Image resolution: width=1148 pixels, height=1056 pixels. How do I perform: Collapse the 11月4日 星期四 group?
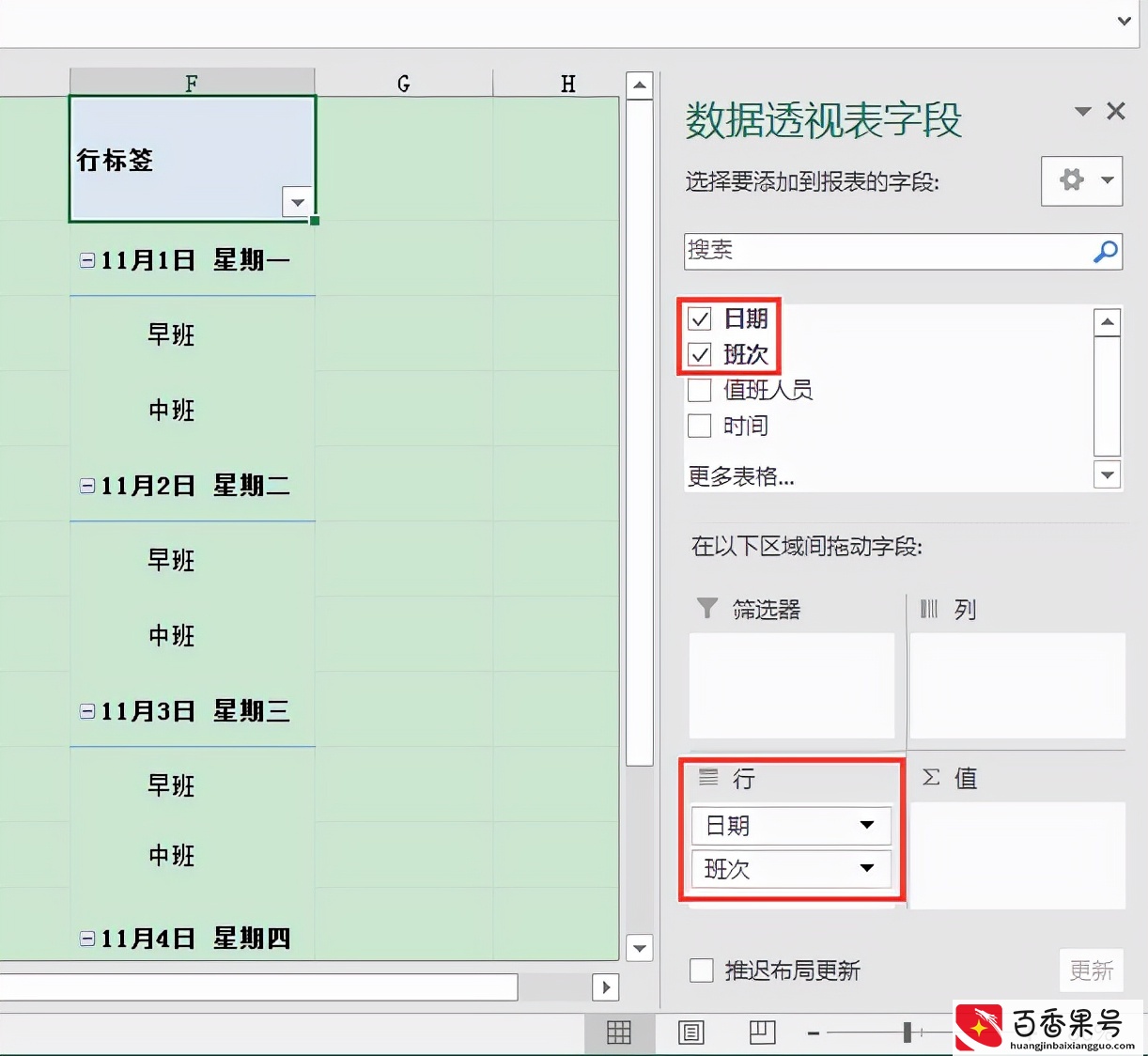click(87, 938)
